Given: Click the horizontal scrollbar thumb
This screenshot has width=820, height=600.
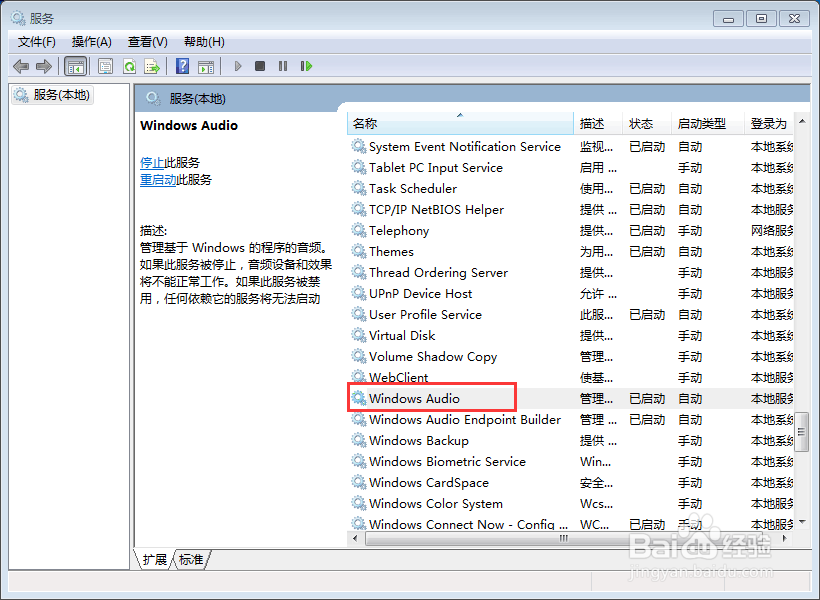Looking at the screenshot, I should tap(564, 538).
